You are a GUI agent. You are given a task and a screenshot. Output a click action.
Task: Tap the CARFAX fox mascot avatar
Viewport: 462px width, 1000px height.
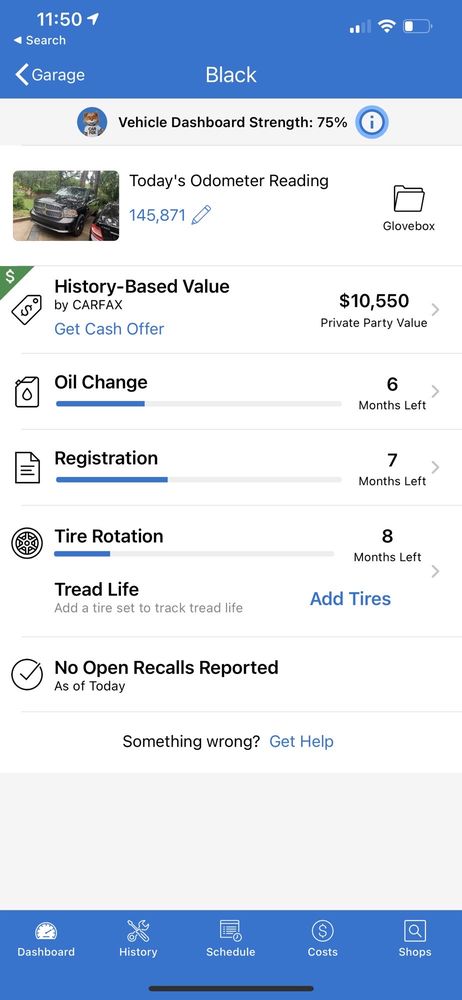pos(93,122)
